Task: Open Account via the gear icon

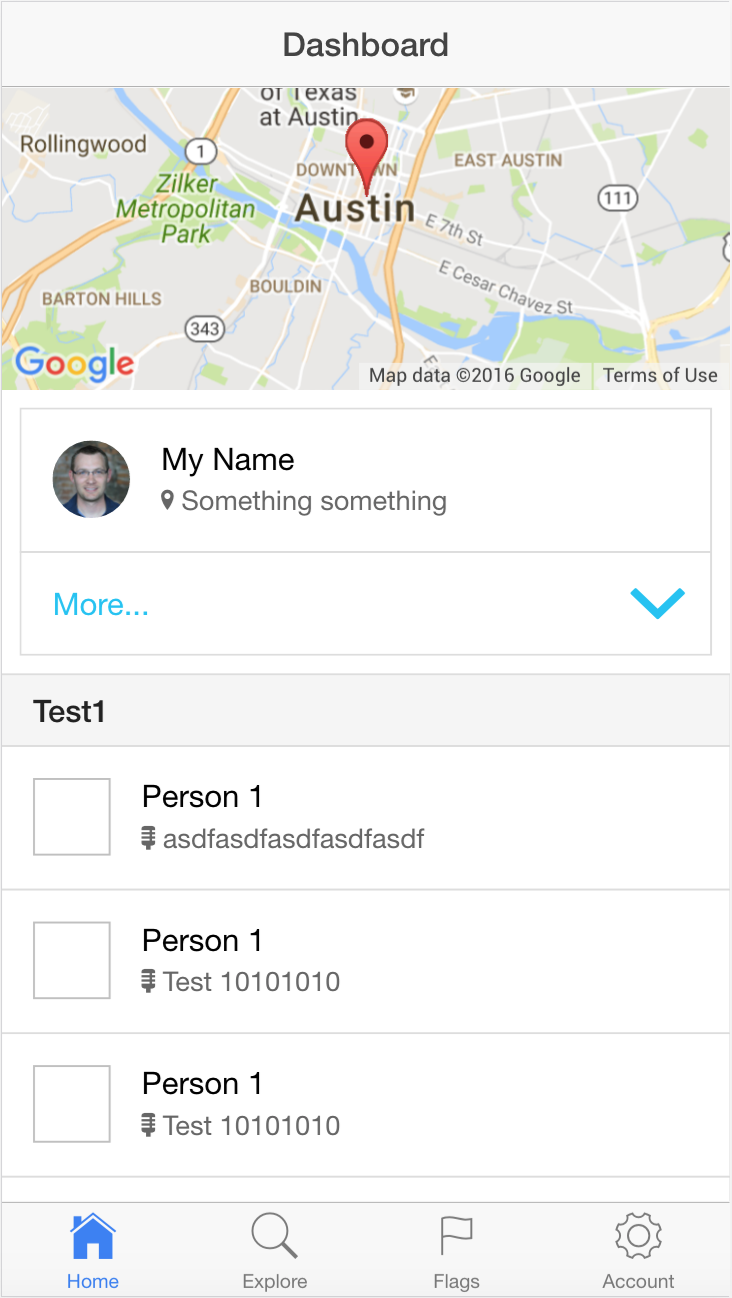Action: click(x=638, y=1237)
